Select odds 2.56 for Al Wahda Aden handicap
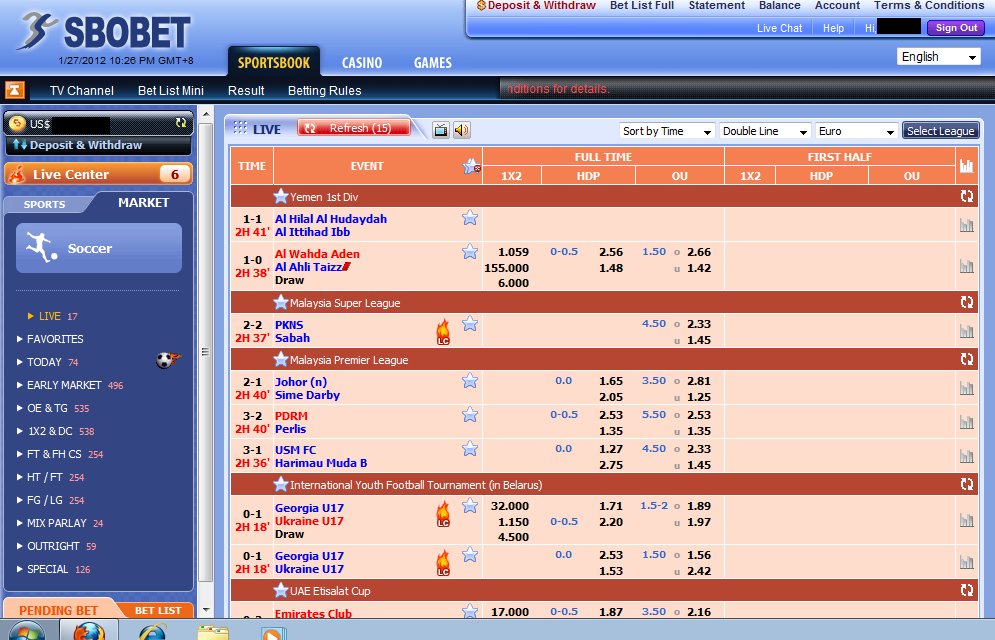Image resolution: width=995 pixels, height=640 pixels. tap(610, 252)
